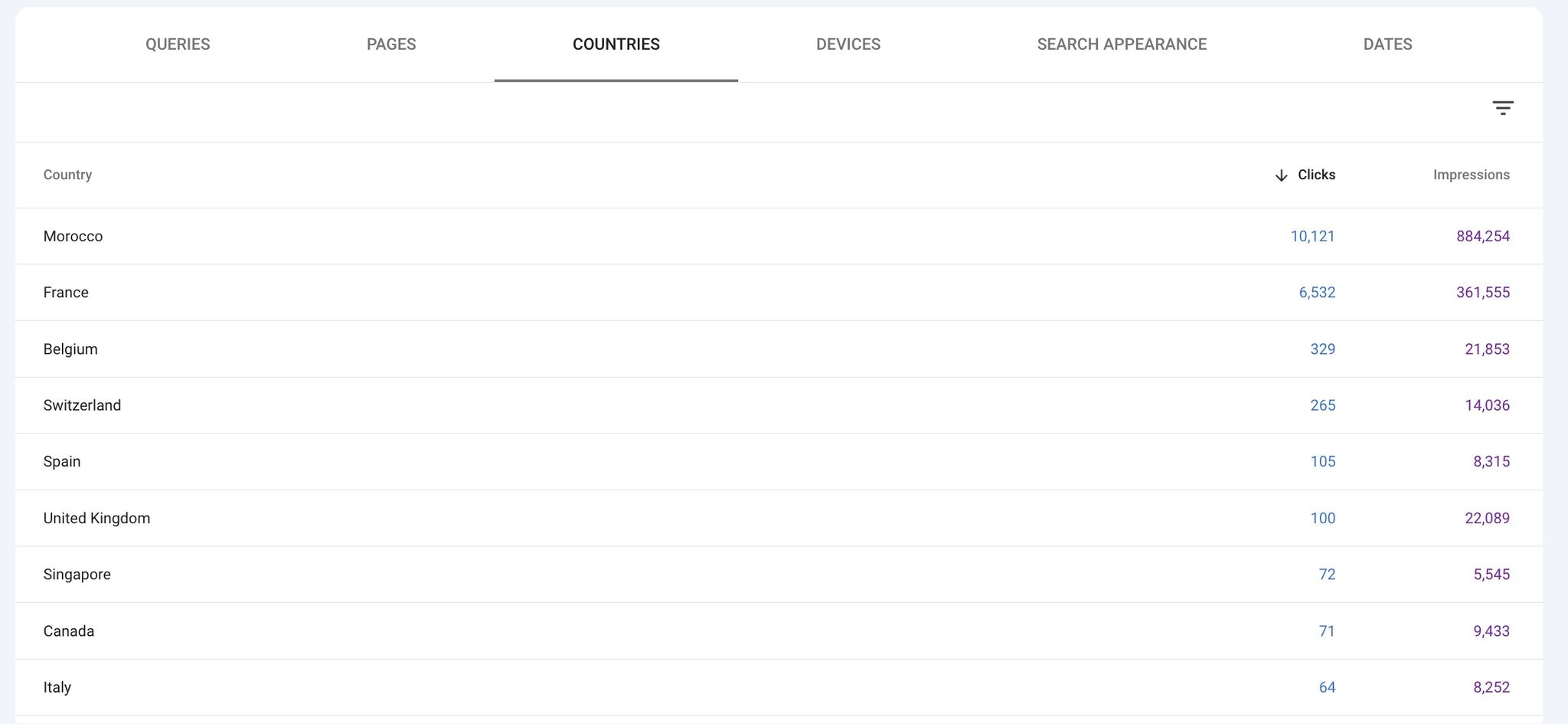The image size is (1568, 724).
Task: Open the rows filter icon
Action: 1502,108
